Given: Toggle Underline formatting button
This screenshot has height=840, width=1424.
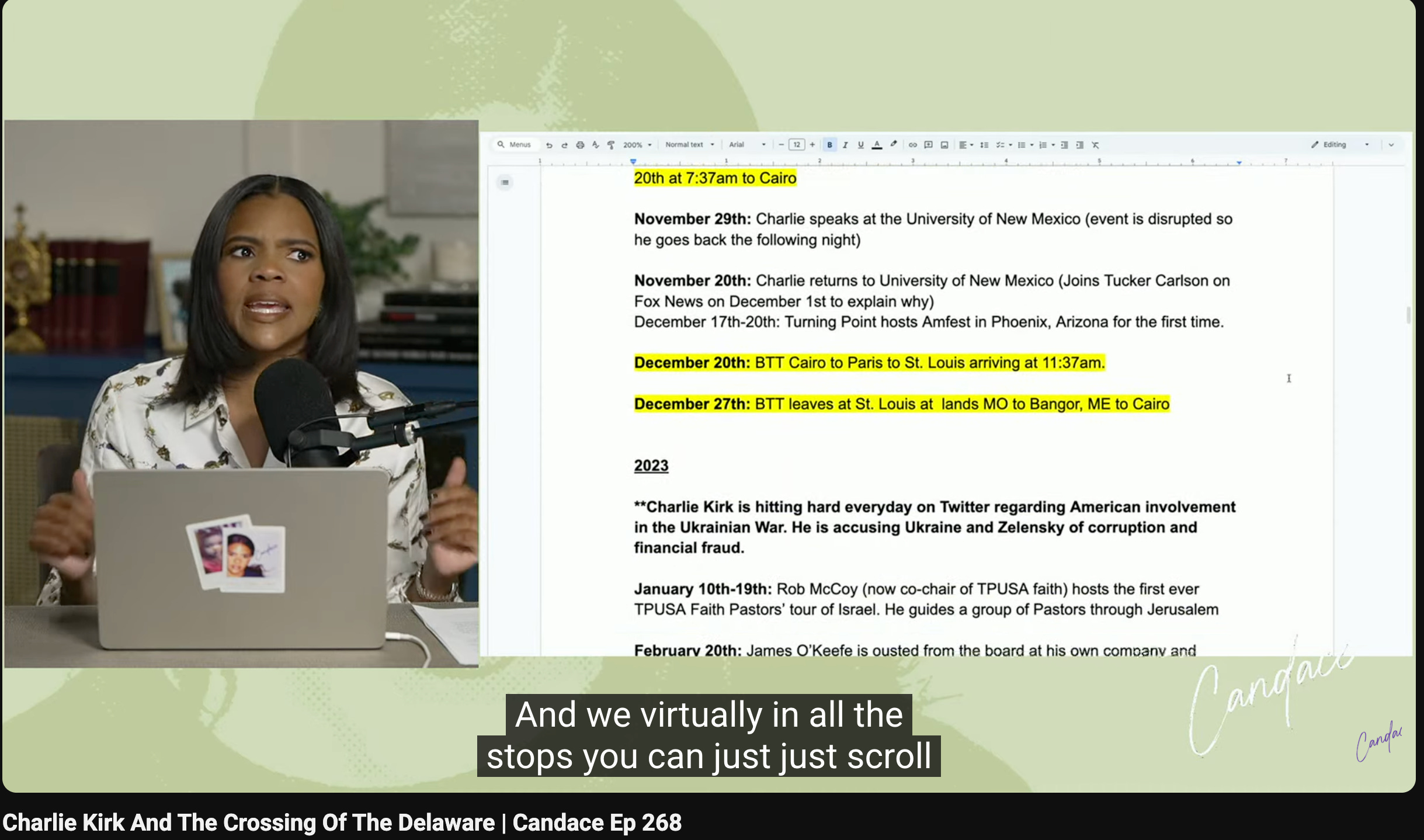Looking at the screenshot, I should (860, 145).
